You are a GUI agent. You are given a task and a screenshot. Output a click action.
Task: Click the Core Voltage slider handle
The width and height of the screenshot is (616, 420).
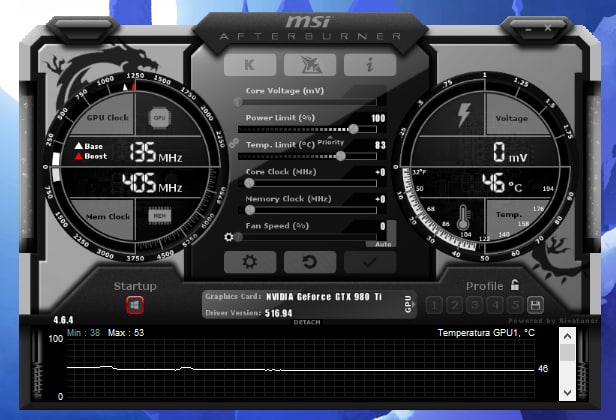click(238, 102)
